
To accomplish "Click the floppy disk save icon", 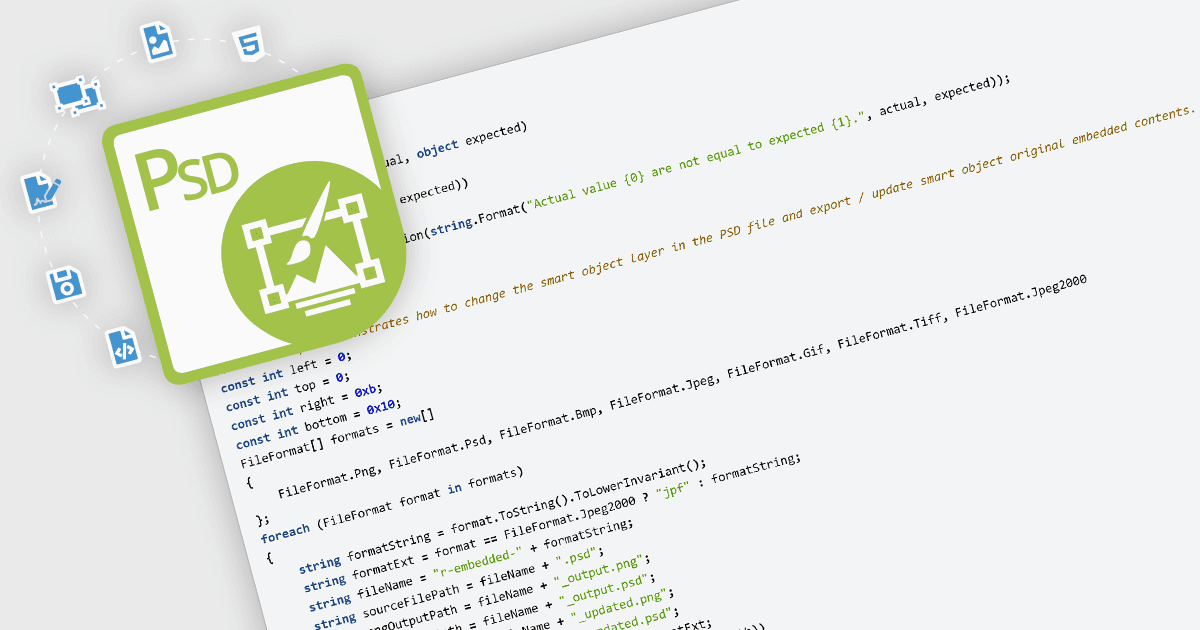I will coord(66,283).
